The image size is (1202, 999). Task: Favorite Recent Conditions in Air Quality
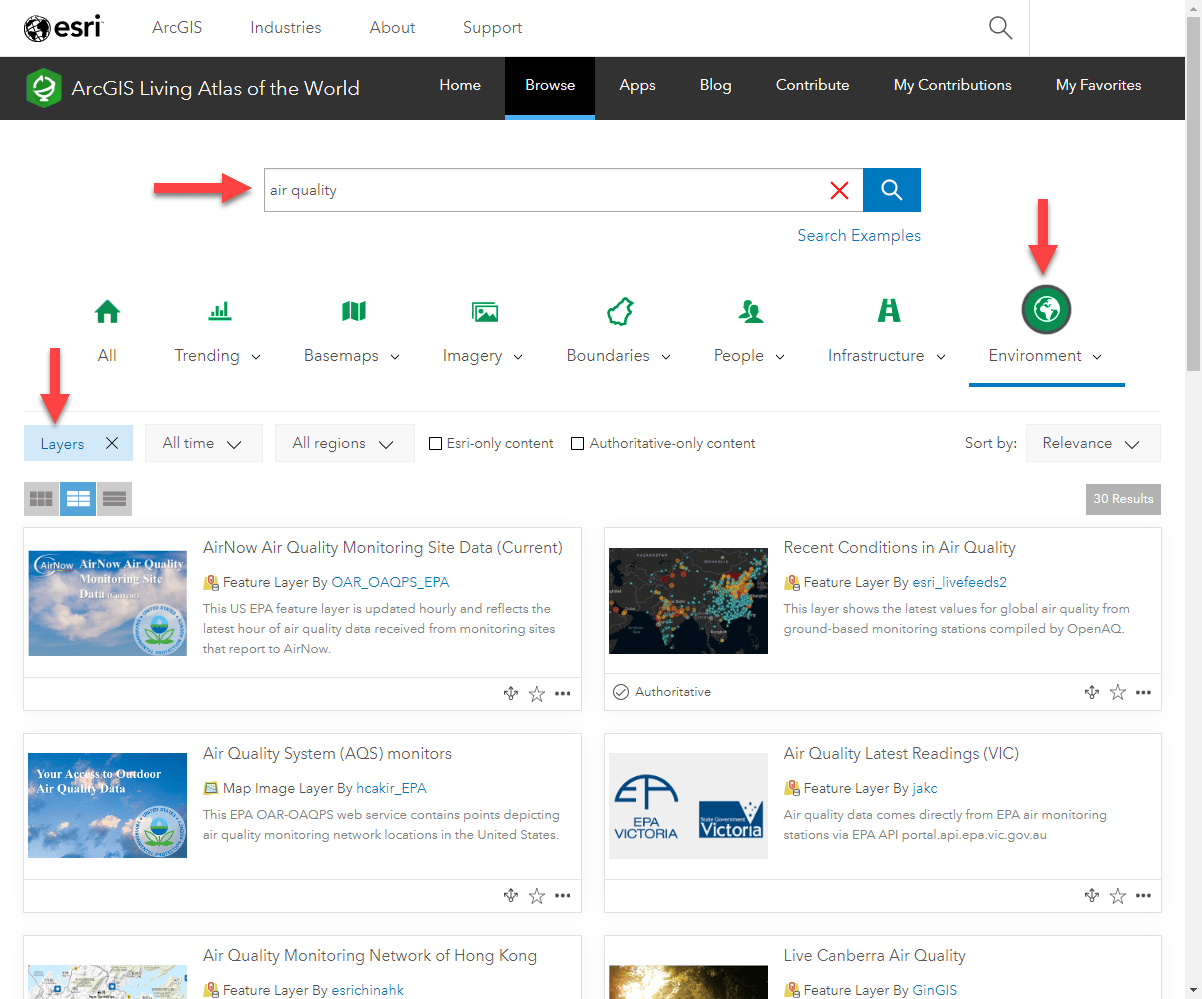click(x=1118, y=692)
